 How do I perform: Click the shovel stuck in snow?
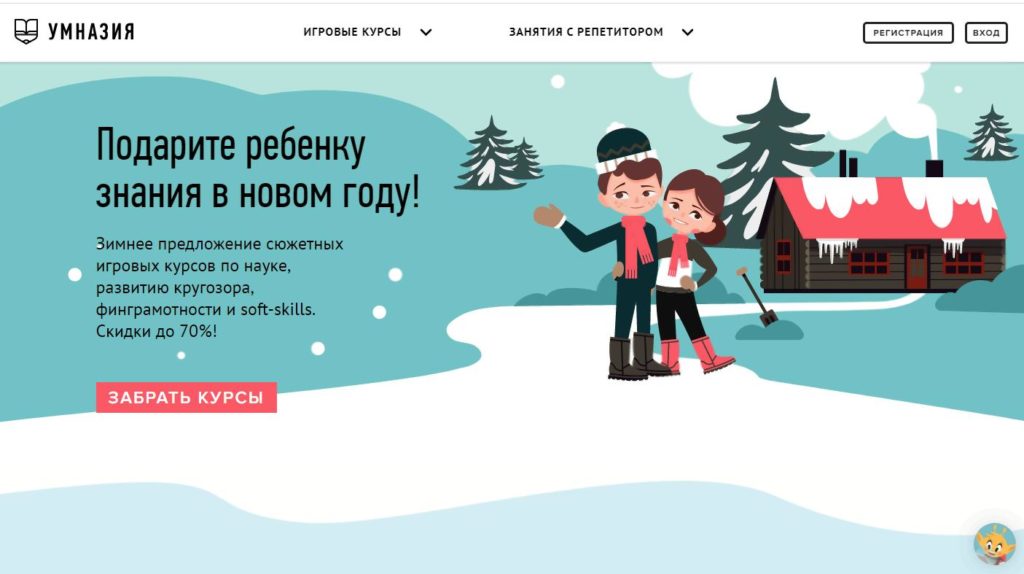point(758,296)
